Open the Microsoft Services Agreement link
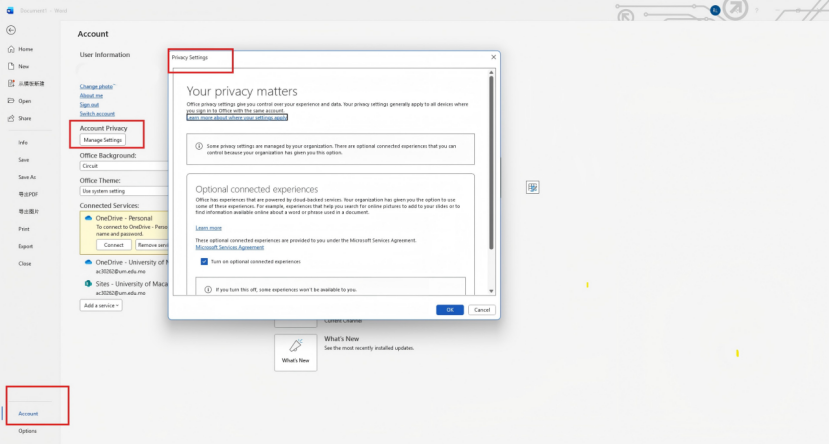Viewport: 829px width, 444px height. tap(229, 247)
